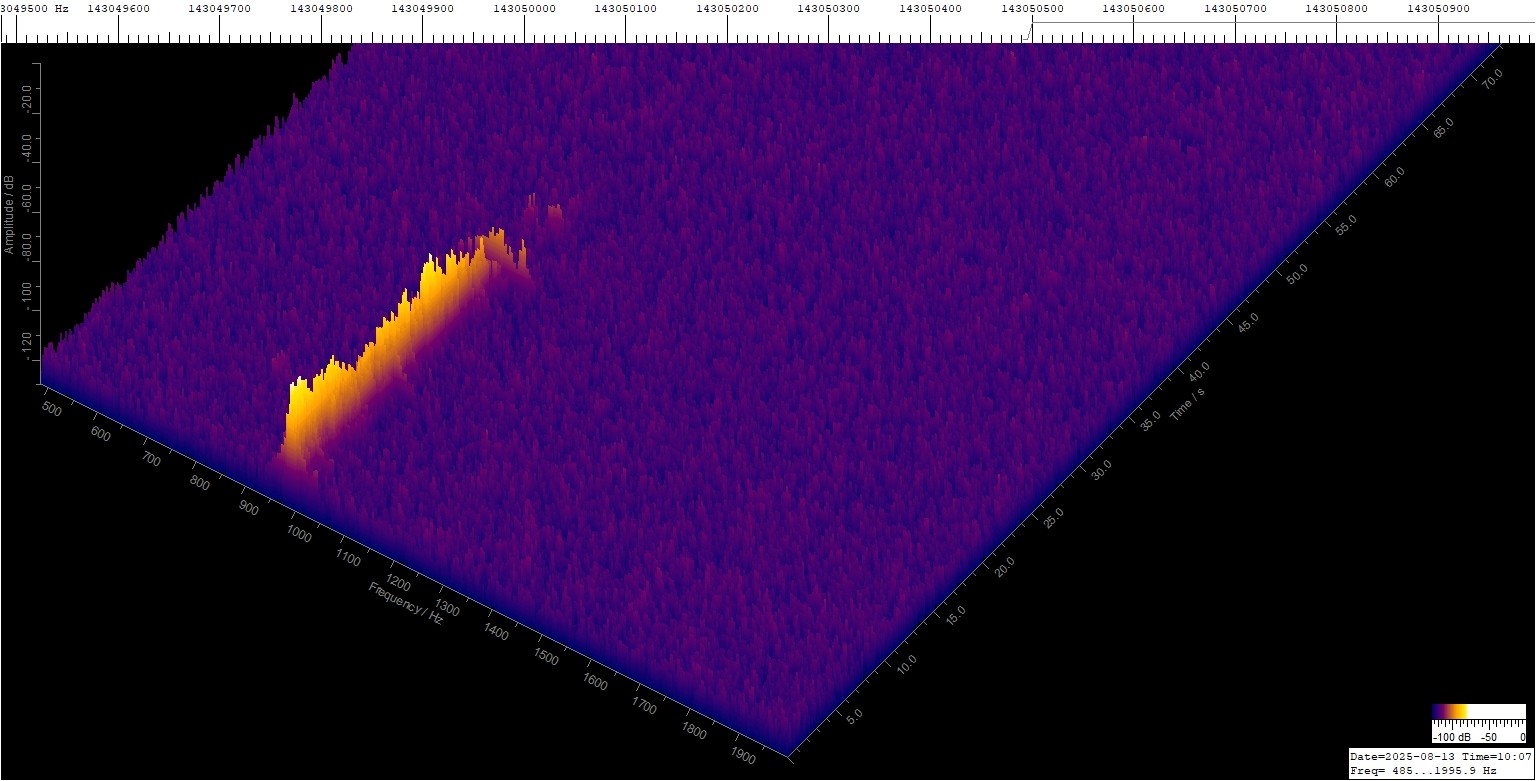Click the Amplitude / dB axis label
Viewport: 1536px width, 781px height.
coord(9,214)
